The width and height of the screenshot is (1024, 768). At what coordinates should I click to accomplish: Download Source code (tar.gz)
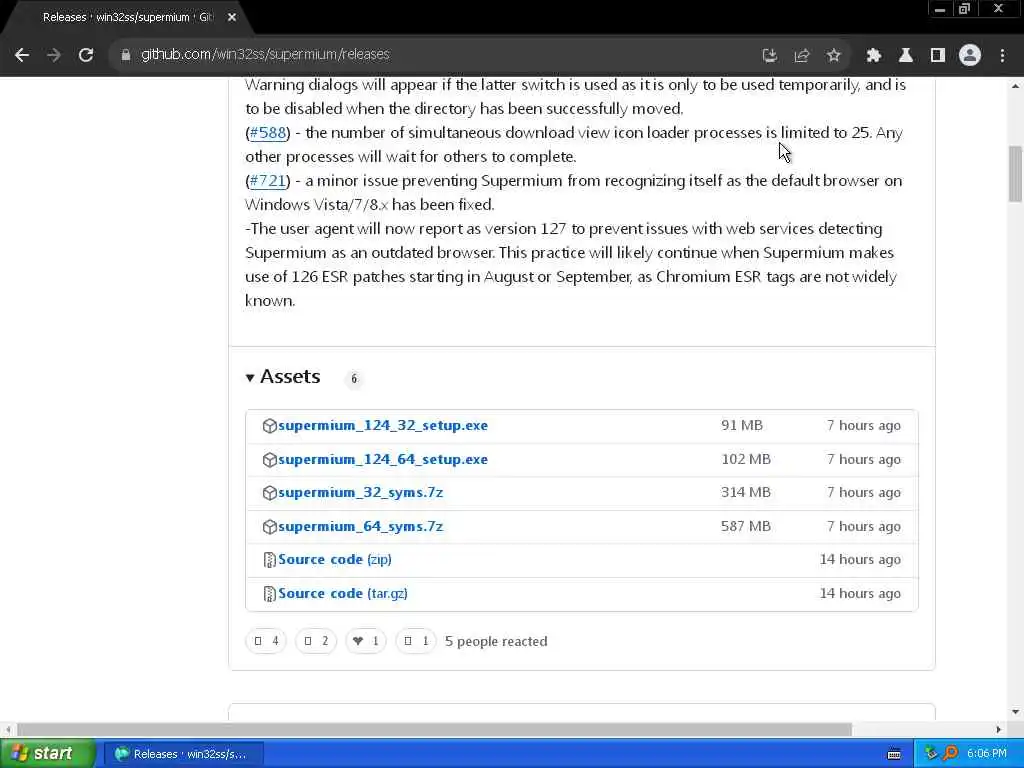pyautogui.click(x=343, y=594)
